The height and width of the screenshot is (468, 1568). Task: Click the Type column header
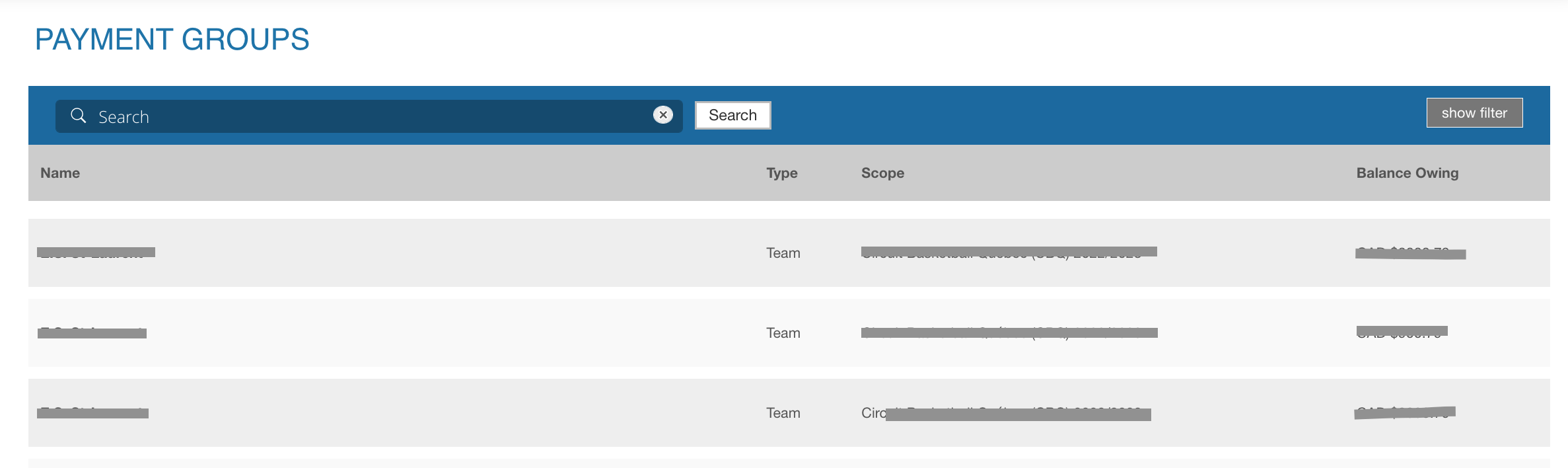[781, 173]
